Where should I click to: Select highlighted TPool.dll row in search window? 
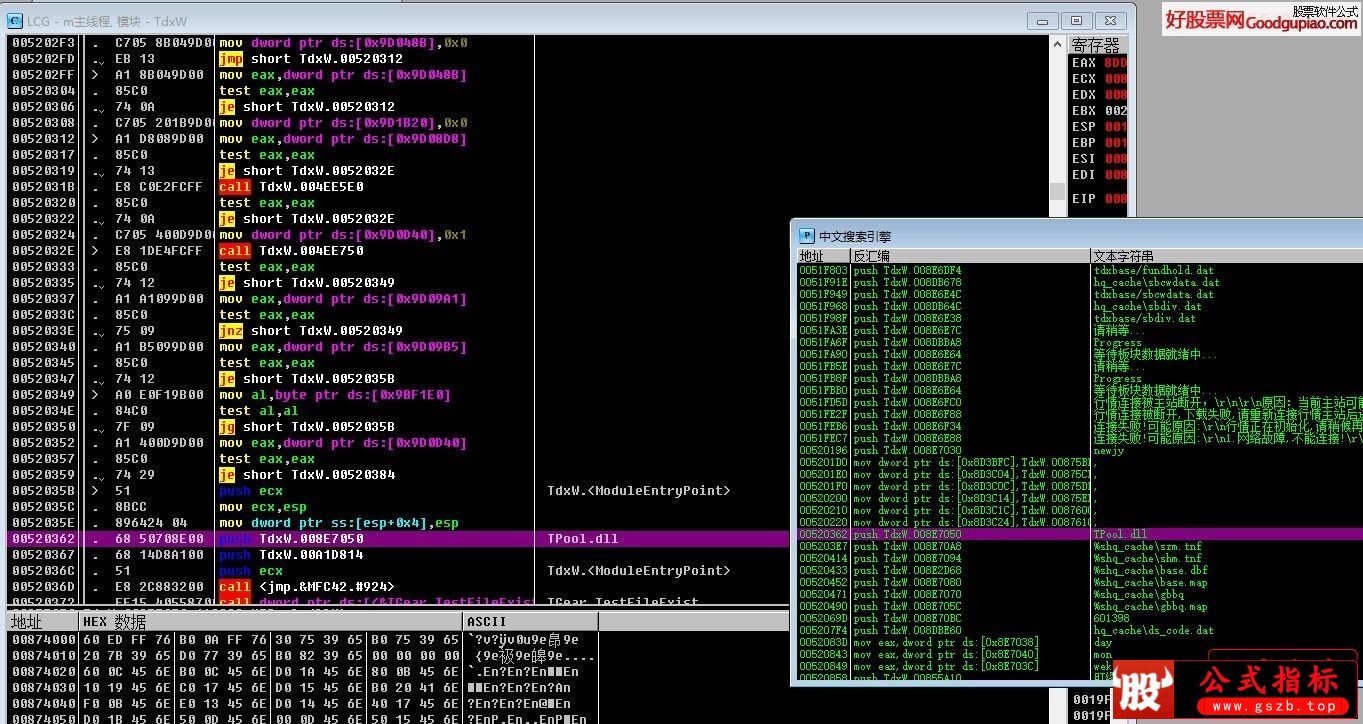pos(1080,534)
